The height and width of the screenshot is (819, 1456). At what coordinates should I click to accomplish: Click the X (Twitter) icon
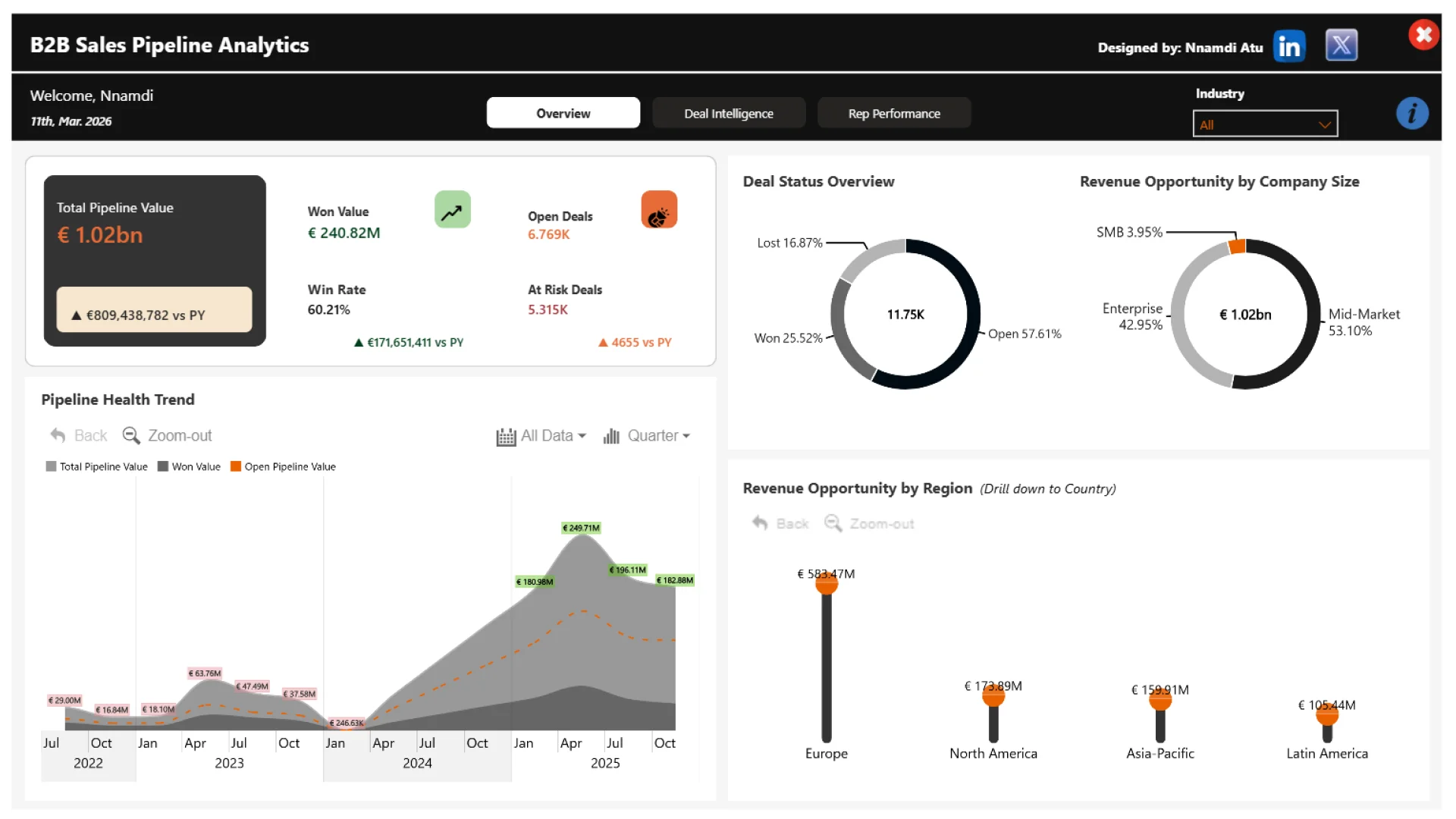coord(1341,45)
